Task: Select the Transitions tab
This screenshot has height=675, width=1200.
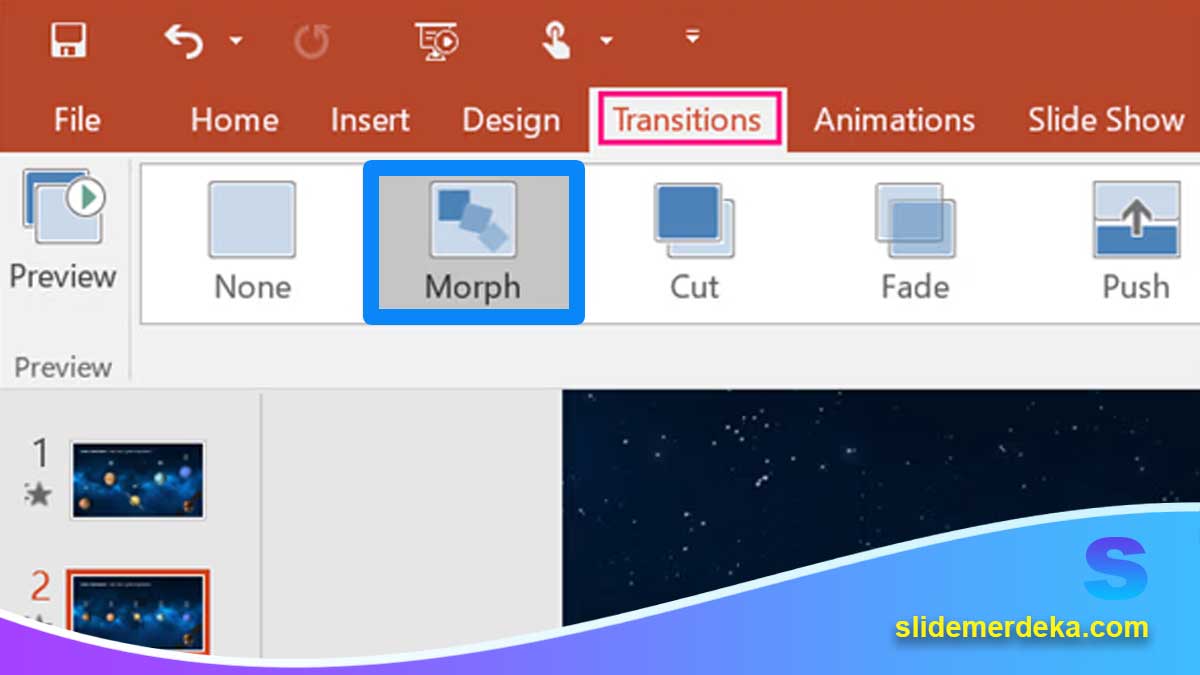Action: (x=687, y=120)
